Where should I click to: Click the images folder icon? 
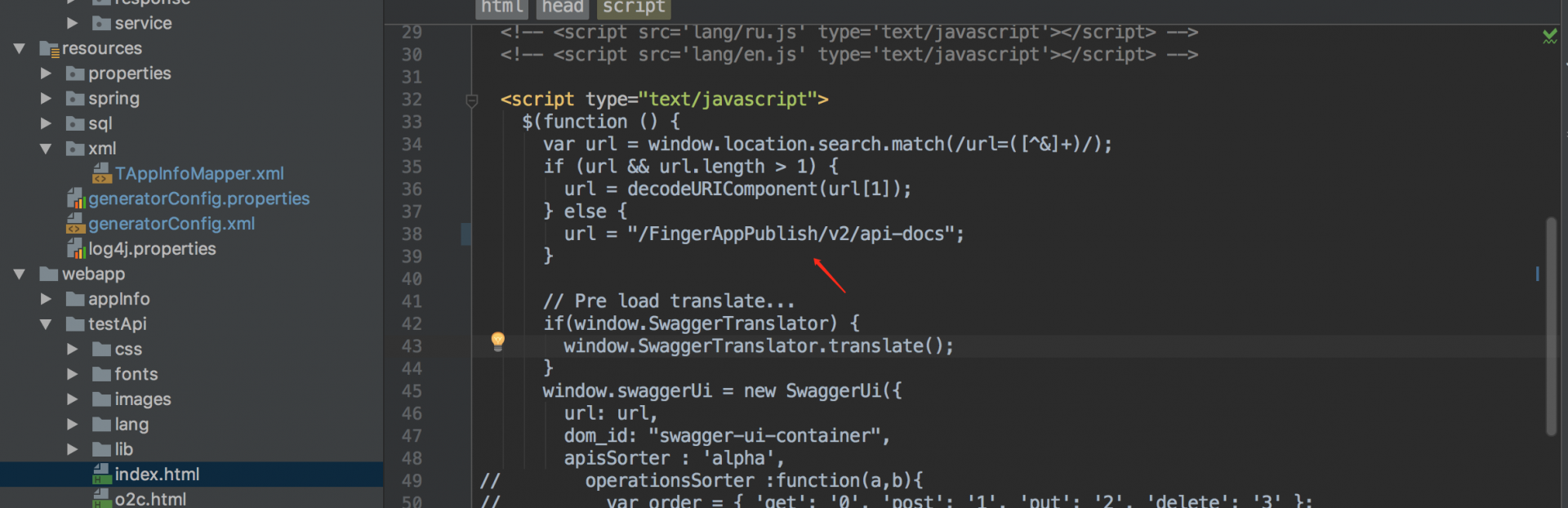[101, 399]
